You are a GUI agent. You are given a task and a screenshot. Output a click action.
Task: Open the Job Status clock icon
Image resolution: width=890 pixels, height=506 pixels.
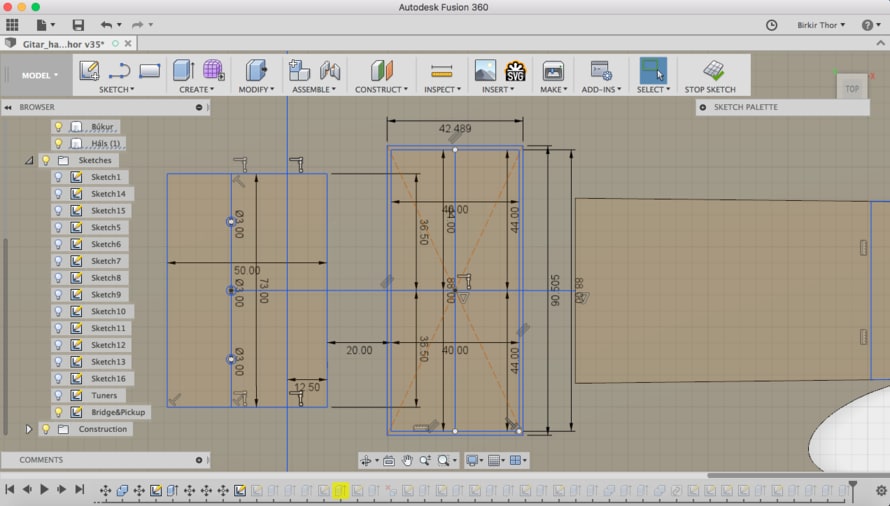click(x=771, y=25)
